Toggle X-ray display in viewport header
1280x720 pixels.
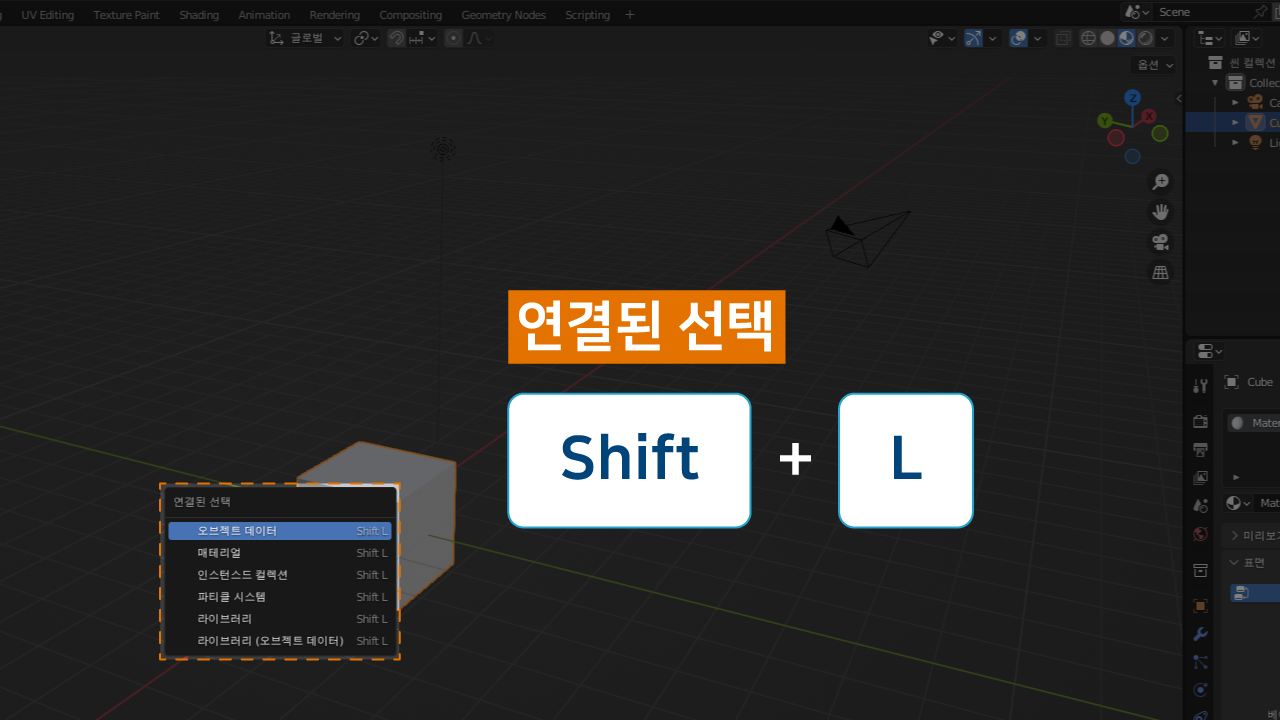click(x=1063, y=38)
